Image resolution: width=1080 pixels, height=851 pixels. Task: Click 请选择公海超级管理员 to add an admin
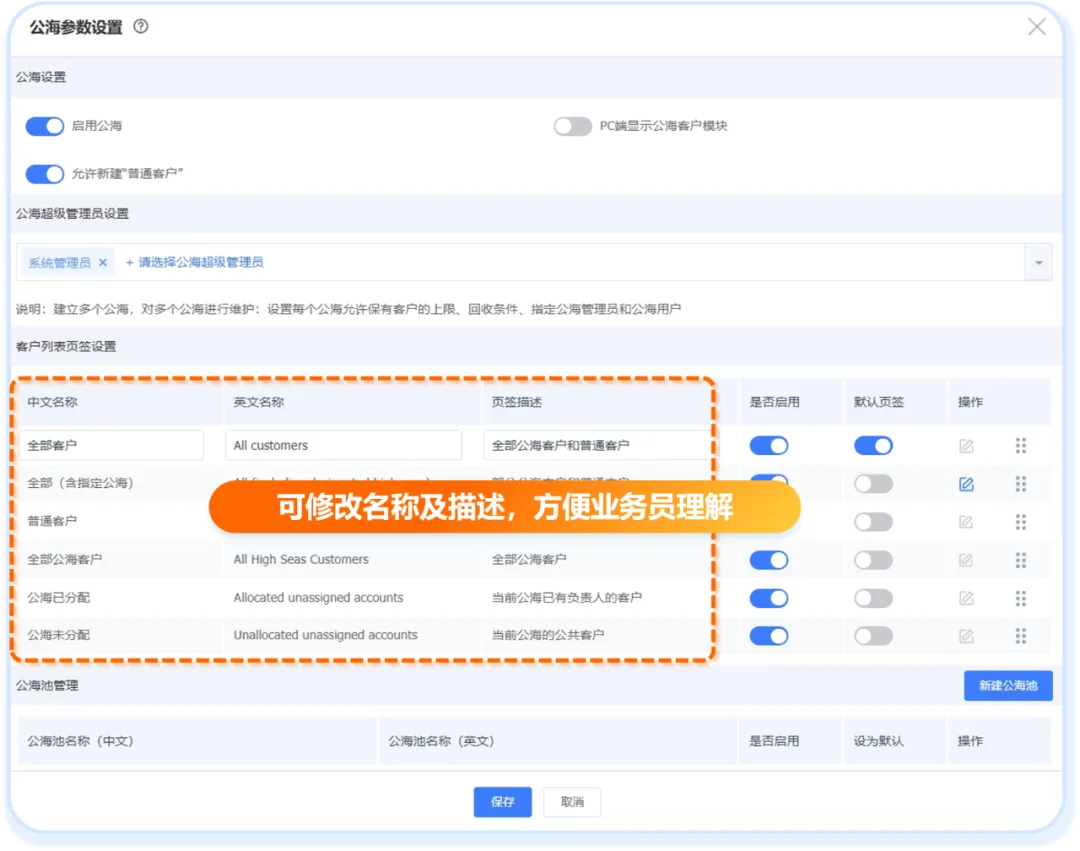(x=195, y=263)
